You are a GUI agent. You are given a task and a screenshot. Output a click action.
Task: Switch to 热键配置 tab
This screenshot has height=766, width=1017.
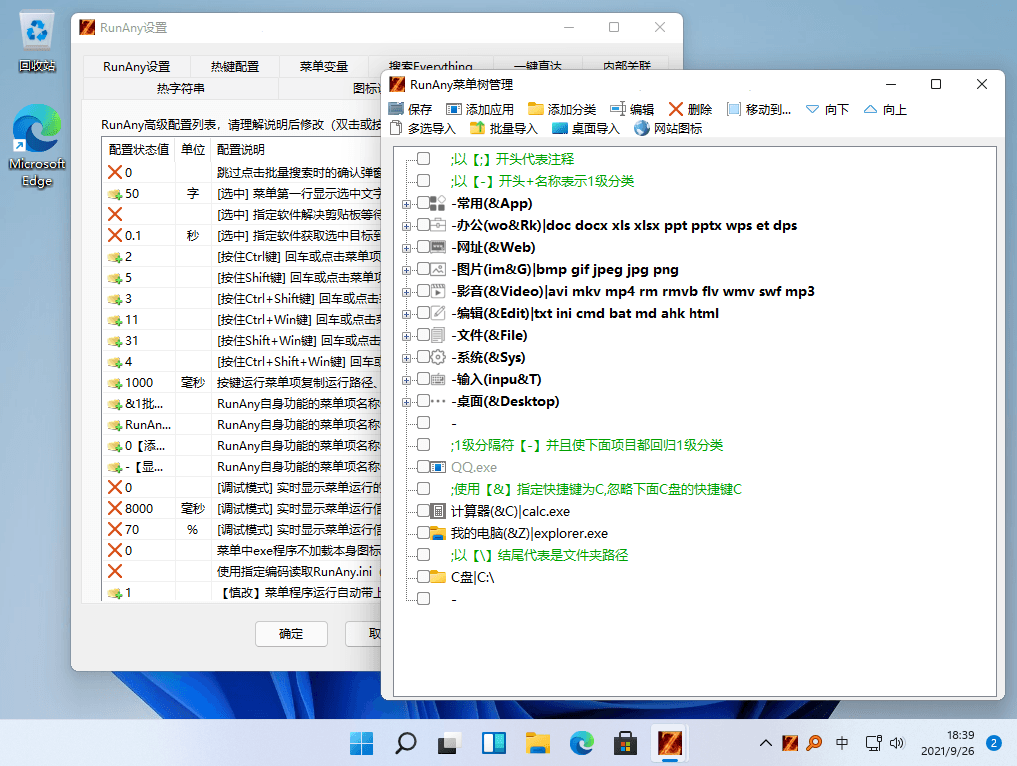[235, 66]
